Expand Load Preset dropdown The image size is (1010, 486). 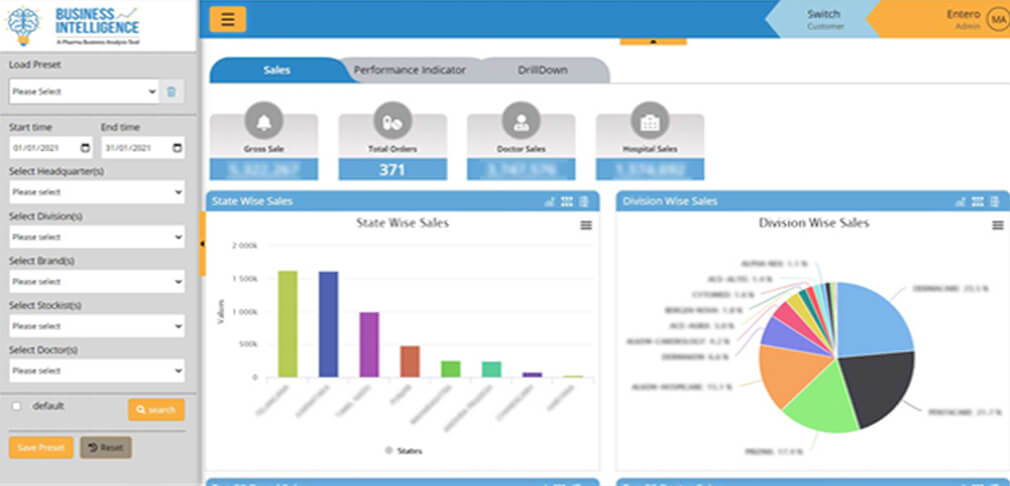pos(83,92)
